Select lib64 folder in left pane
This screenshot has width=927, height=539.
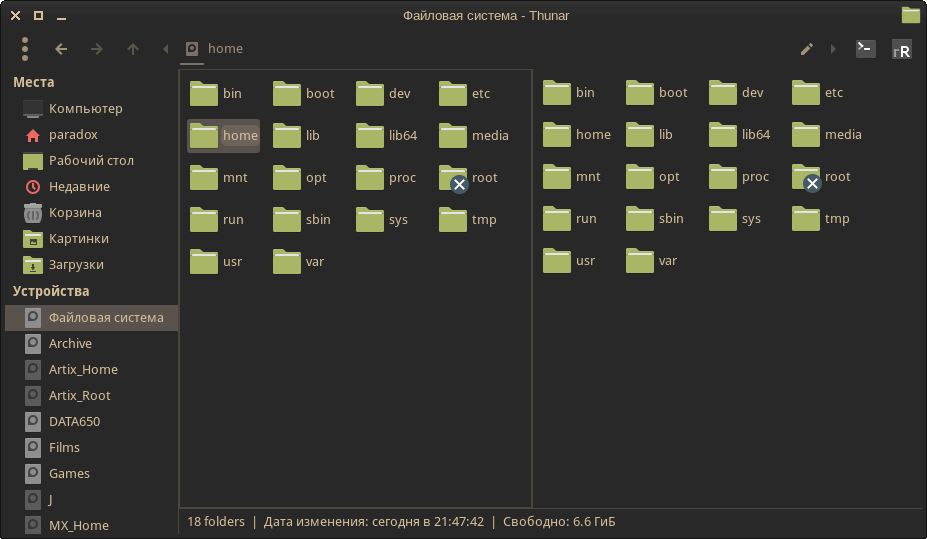tap(386, 135)
